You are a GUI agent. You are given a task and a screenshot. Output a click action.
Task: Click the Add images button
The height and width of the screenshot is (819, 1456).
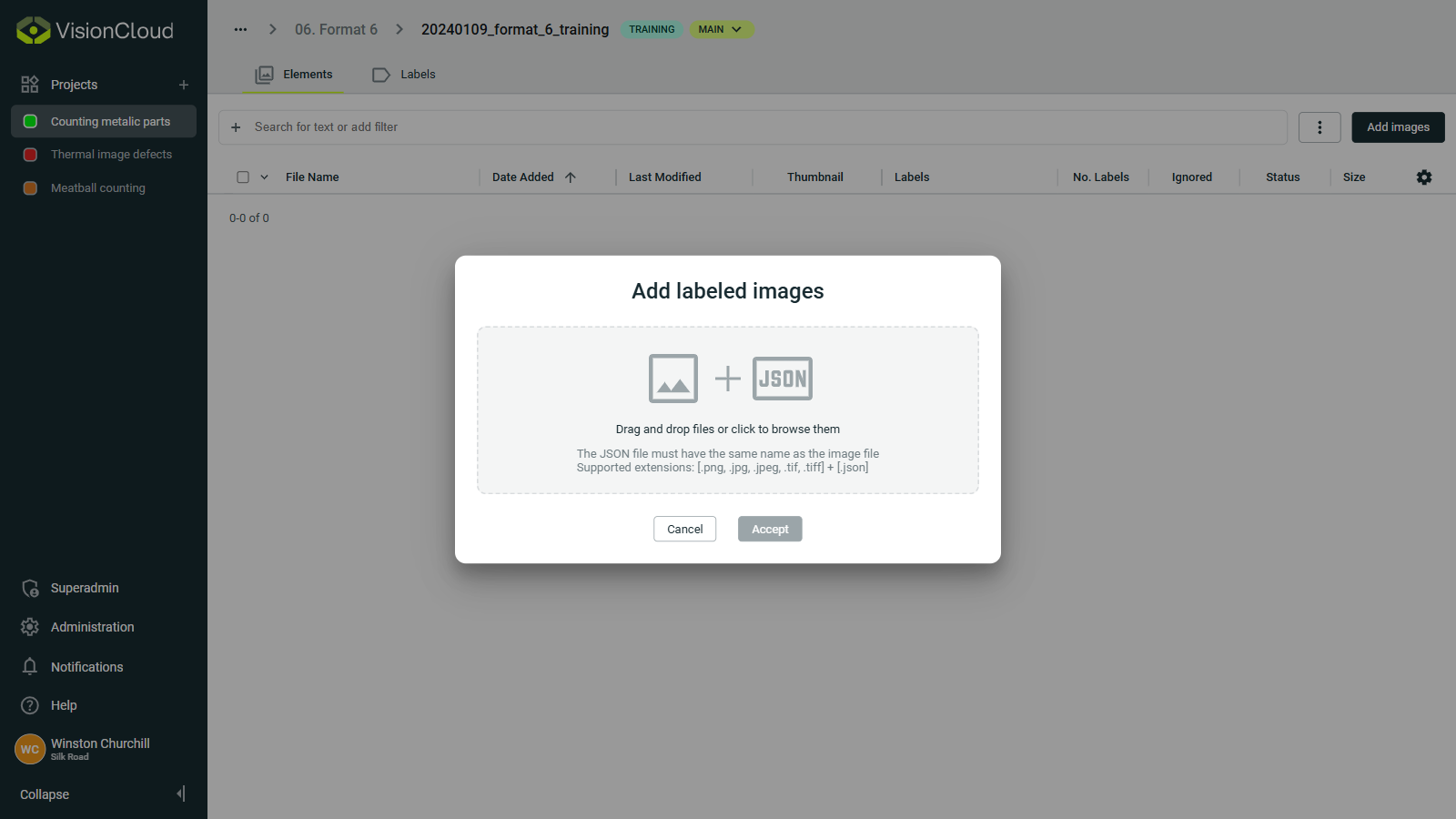[x=1397, y=127]
